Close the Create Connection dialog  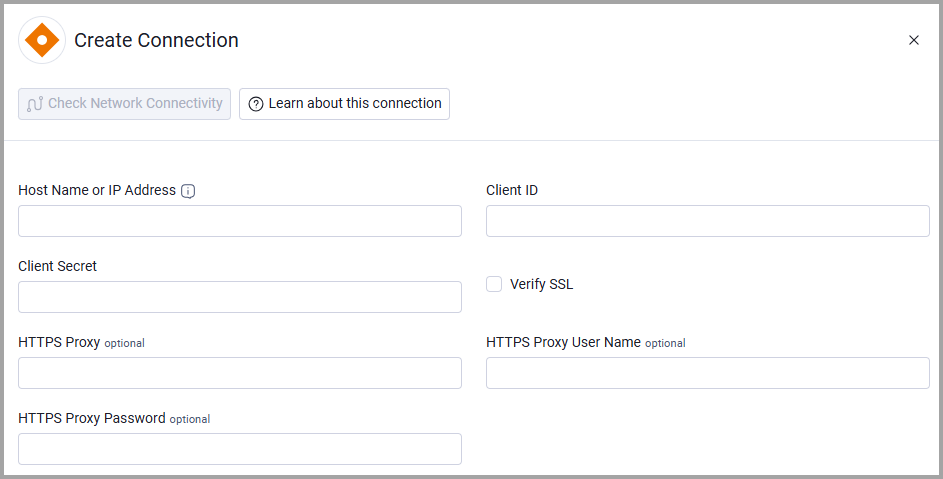point(914,40)
